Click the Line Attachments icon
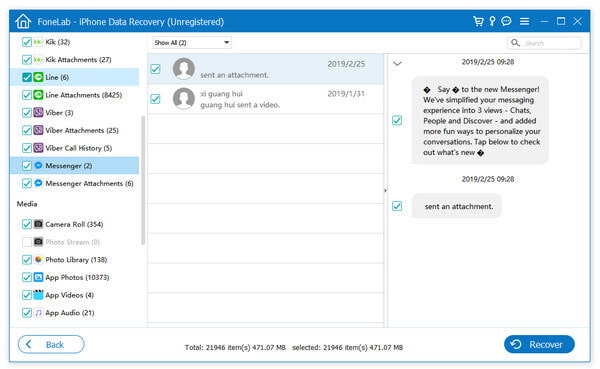The image size is (600, 369). (38, 95)
